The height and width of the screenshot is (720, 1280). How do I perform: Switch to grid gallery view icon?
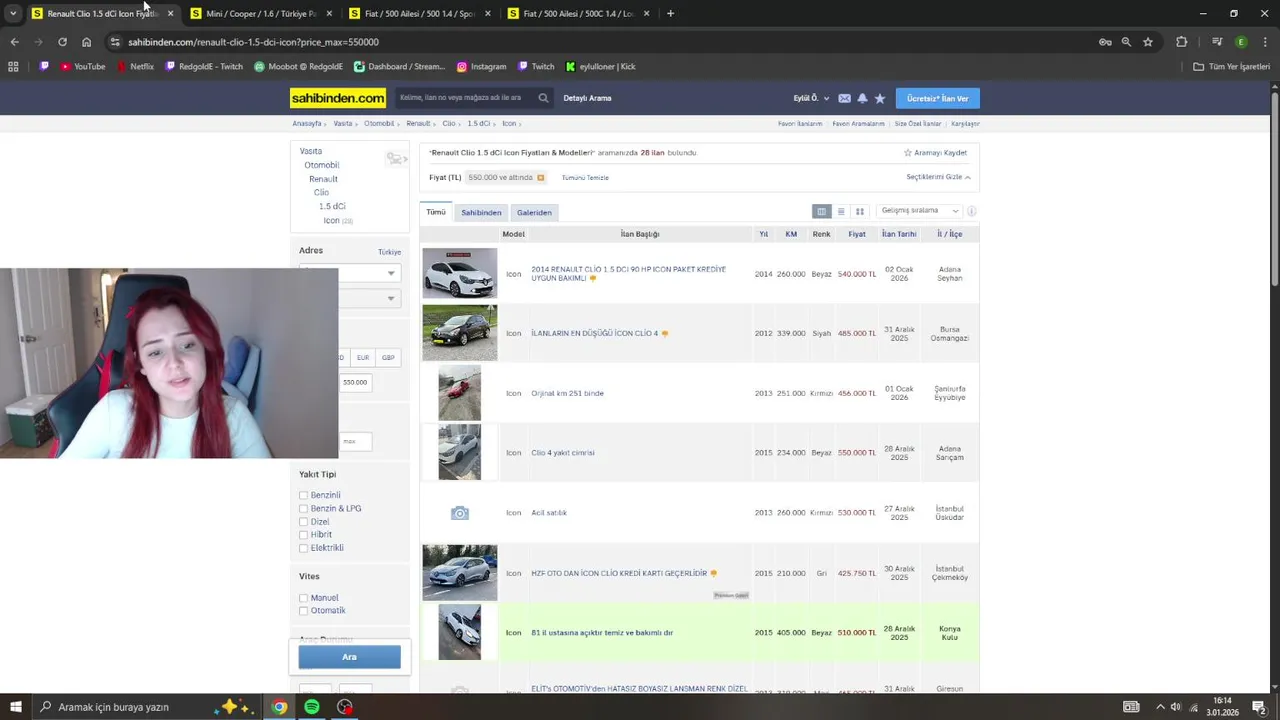click(859, 211)
